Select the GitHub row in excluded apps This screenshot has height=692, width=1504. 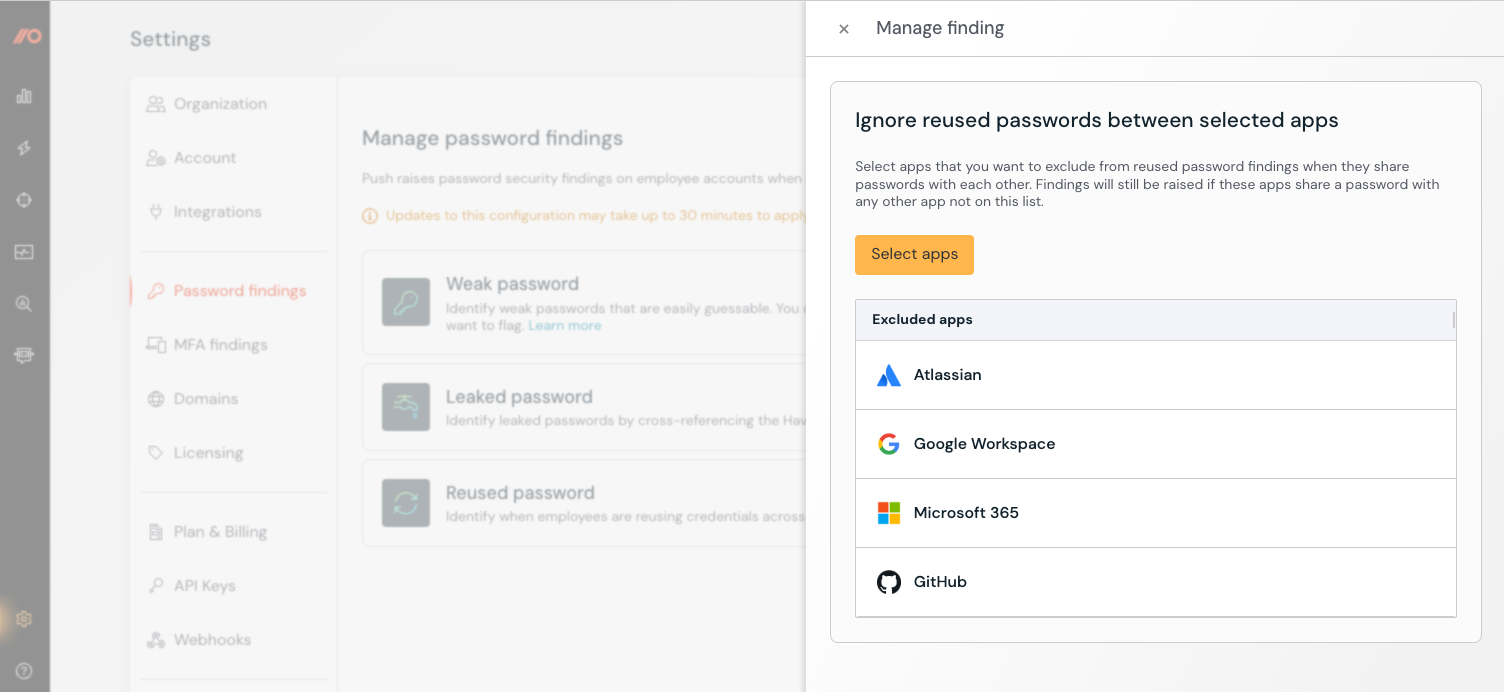[1155, 582]
